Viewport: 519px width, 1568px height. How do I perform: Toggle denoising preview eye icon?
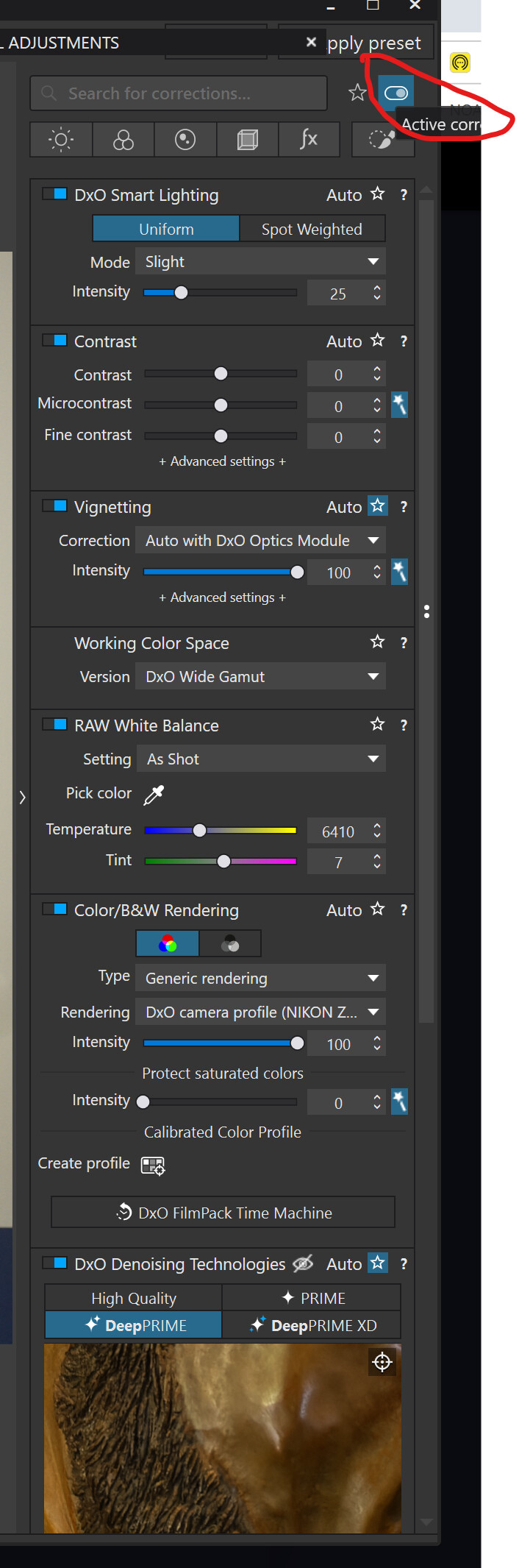[303, 1263]
